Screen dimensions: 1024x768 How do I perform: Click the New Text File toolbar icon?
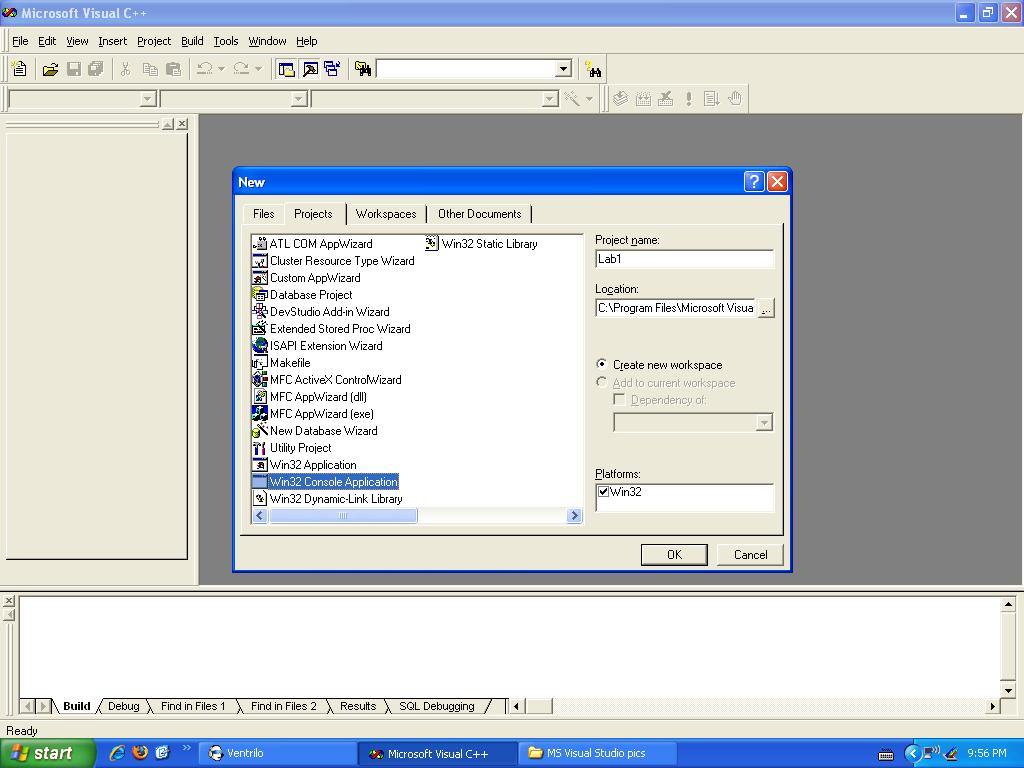click(x=19, y=69)
